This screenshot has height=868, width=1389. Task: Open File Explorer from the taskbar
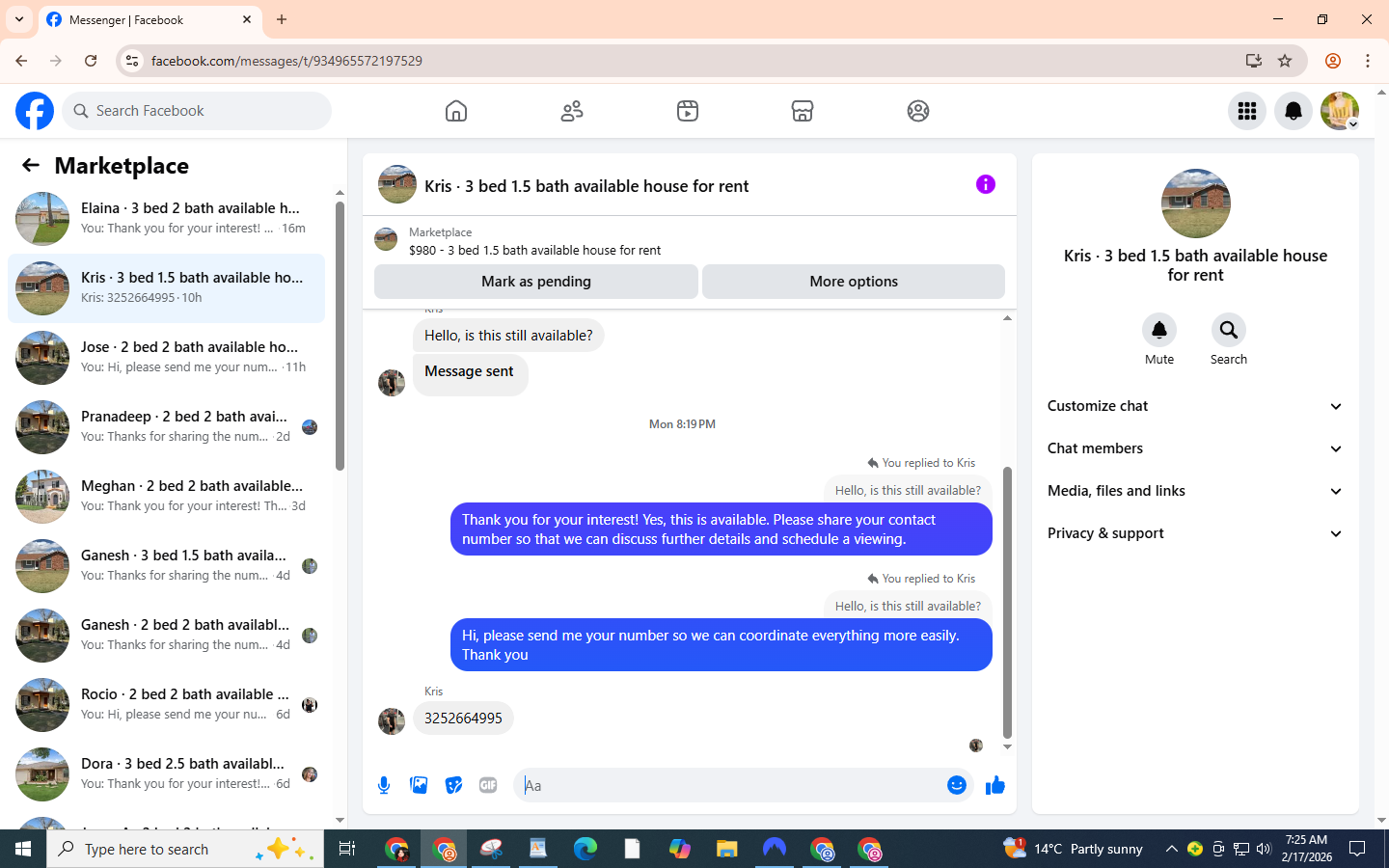tap(726, 849)
